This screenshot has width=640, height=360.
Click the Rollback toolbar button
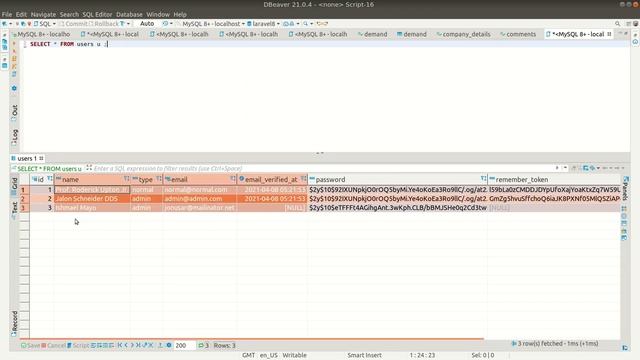coord(104,24)
